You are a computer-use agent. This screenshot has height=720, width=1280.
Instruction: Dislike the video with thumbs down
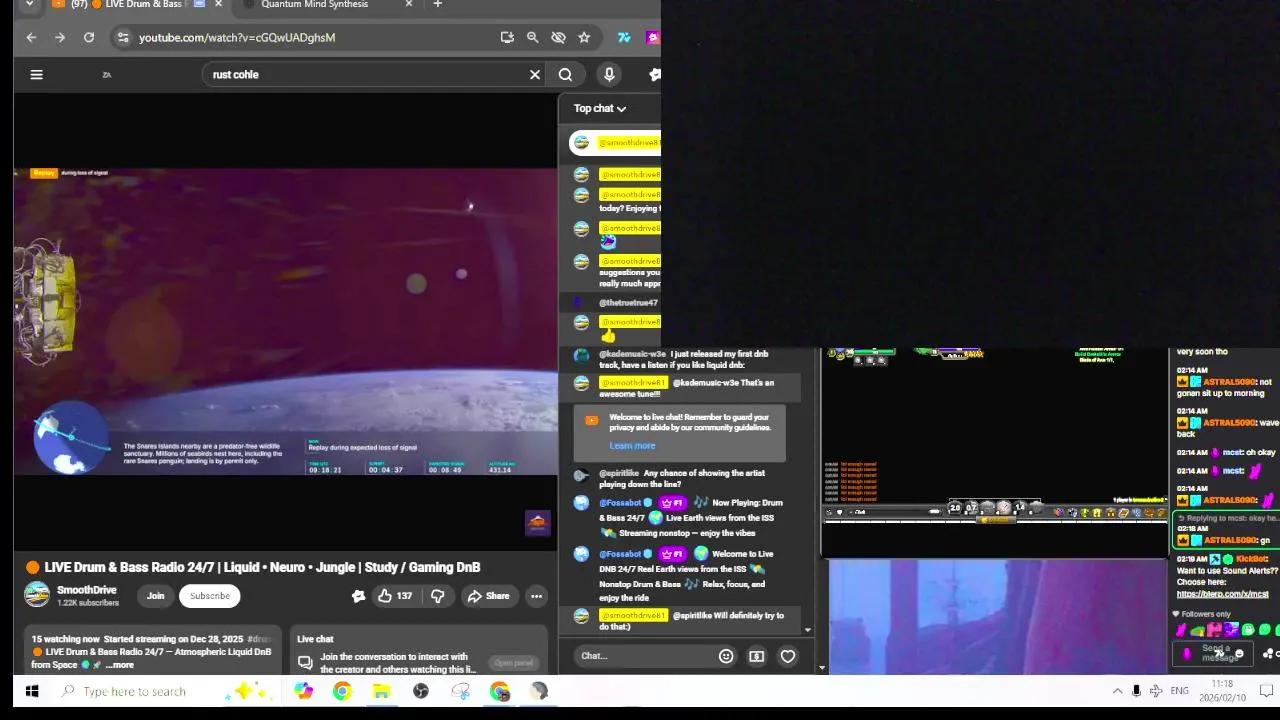click(437, 596)
